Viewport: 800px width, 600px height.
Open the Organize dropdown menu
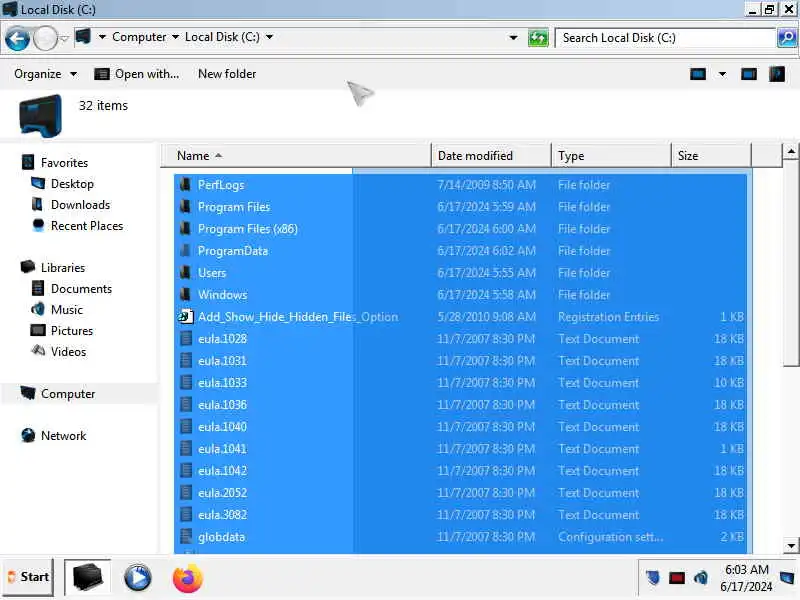click(45, 74)
